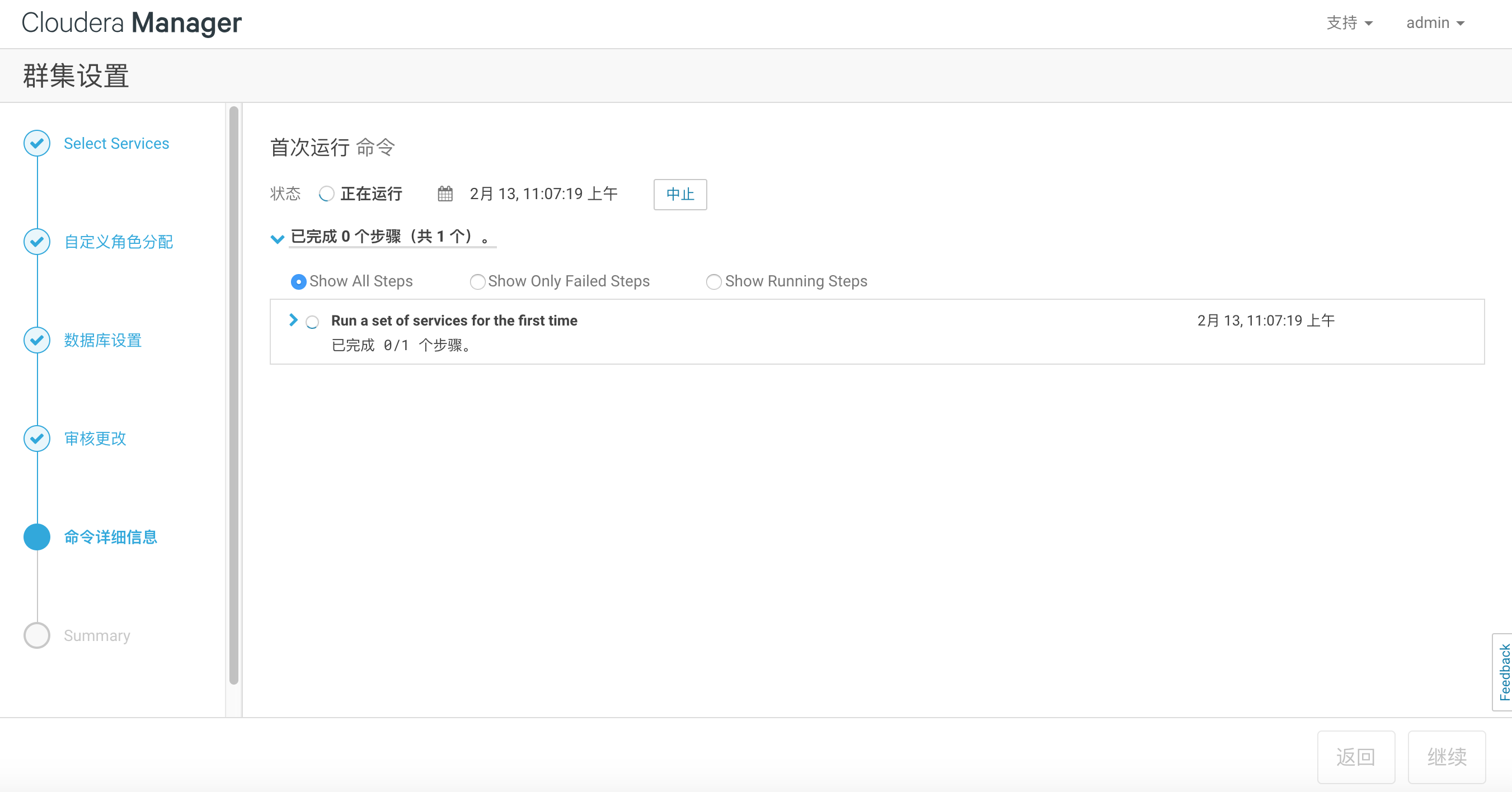
Task: Click the Select Services step checkmark icon
Action: pos(37,143)
